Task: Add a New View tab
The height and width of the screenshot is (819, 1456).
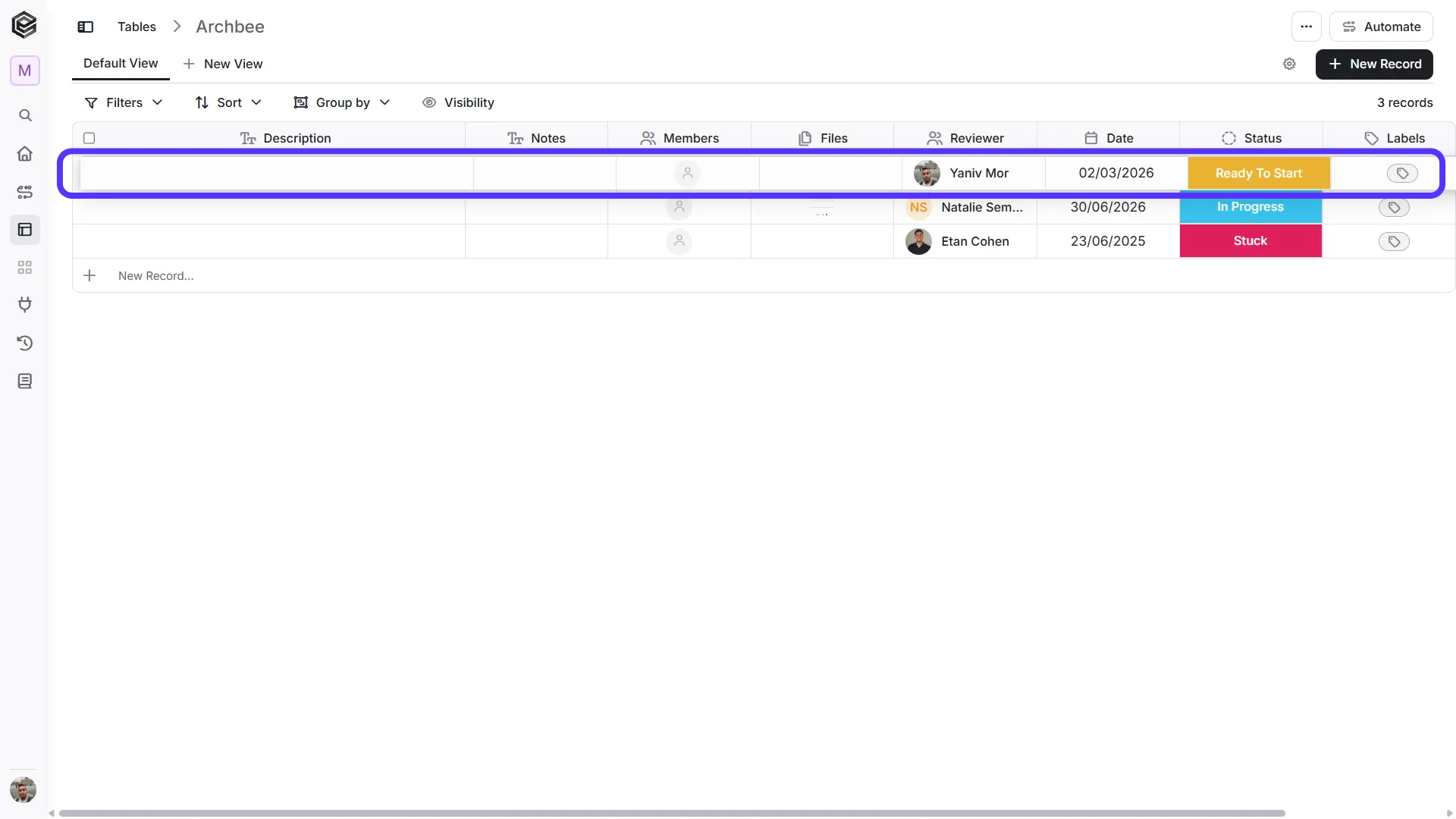Action: pyautogui.click(x=223, y=64)
